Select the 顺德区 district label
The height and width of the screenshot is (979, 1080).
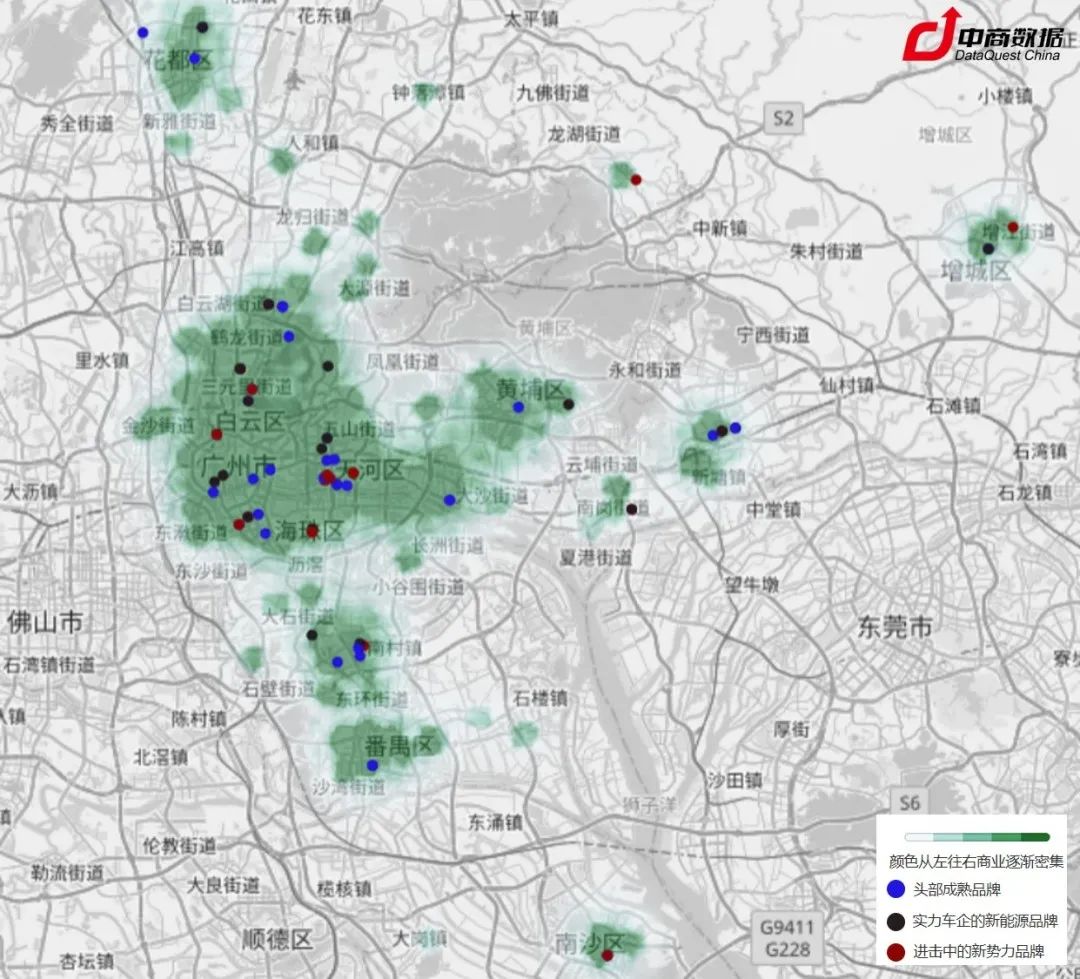coord(277,939)
